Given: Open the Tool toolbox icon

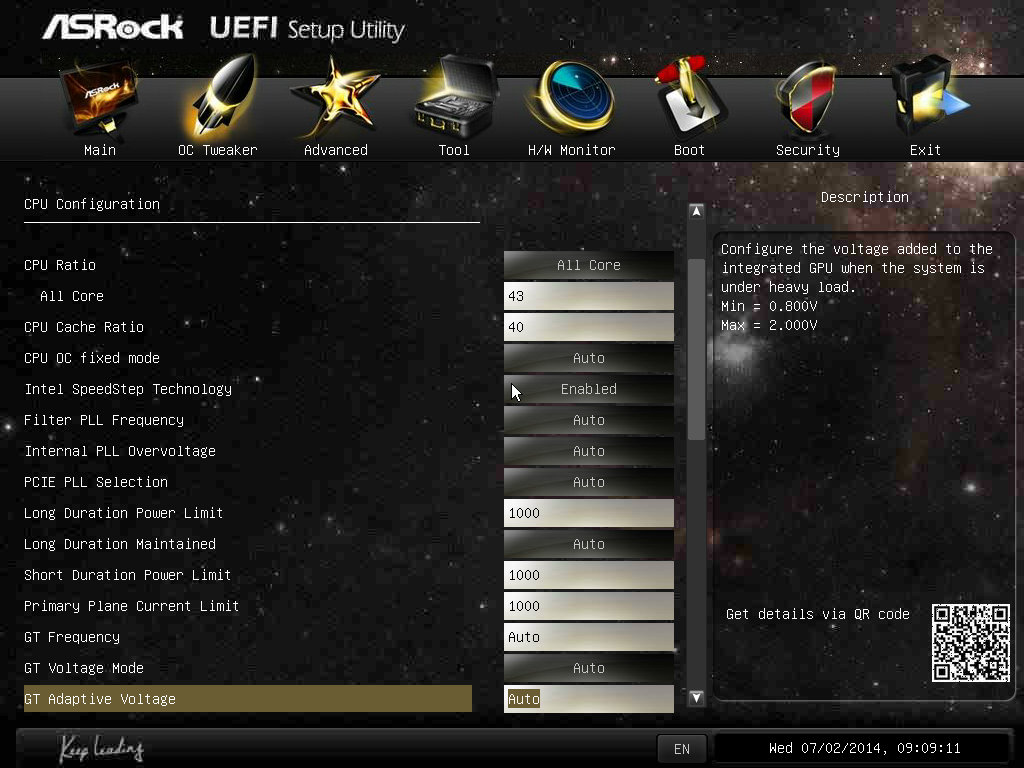Looking at the screenshot, I should (x=454, y=97).
